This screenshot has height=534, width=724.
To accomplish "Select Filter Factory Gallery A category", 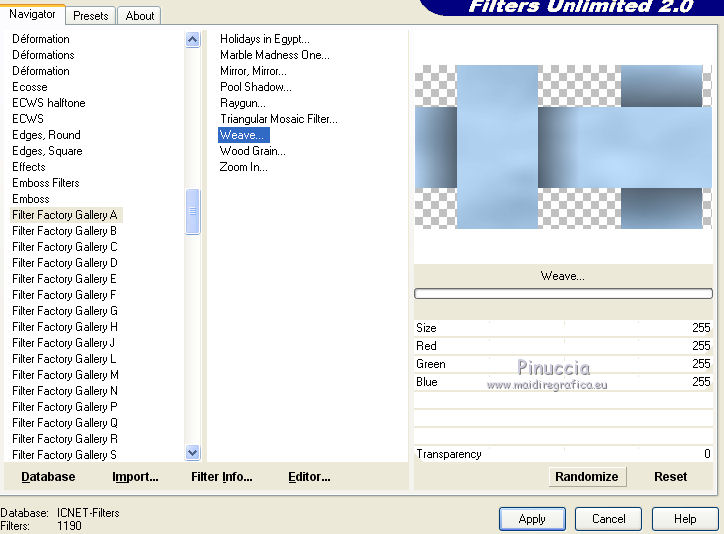I will pyautogui.click(x=65, y=215).
